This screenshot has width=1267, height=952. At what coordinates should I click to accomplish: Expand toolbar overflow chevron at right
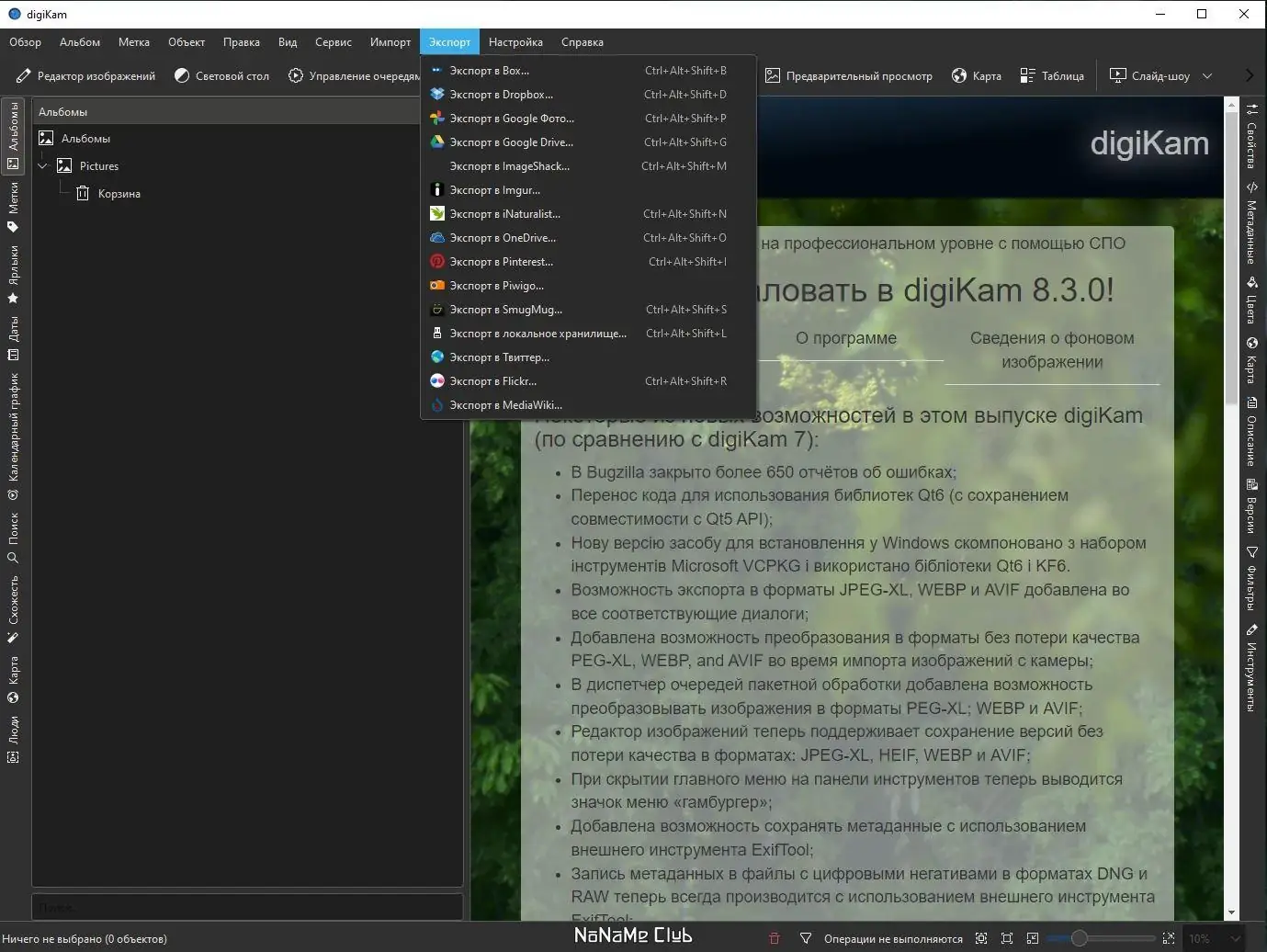pos(1250,76)
